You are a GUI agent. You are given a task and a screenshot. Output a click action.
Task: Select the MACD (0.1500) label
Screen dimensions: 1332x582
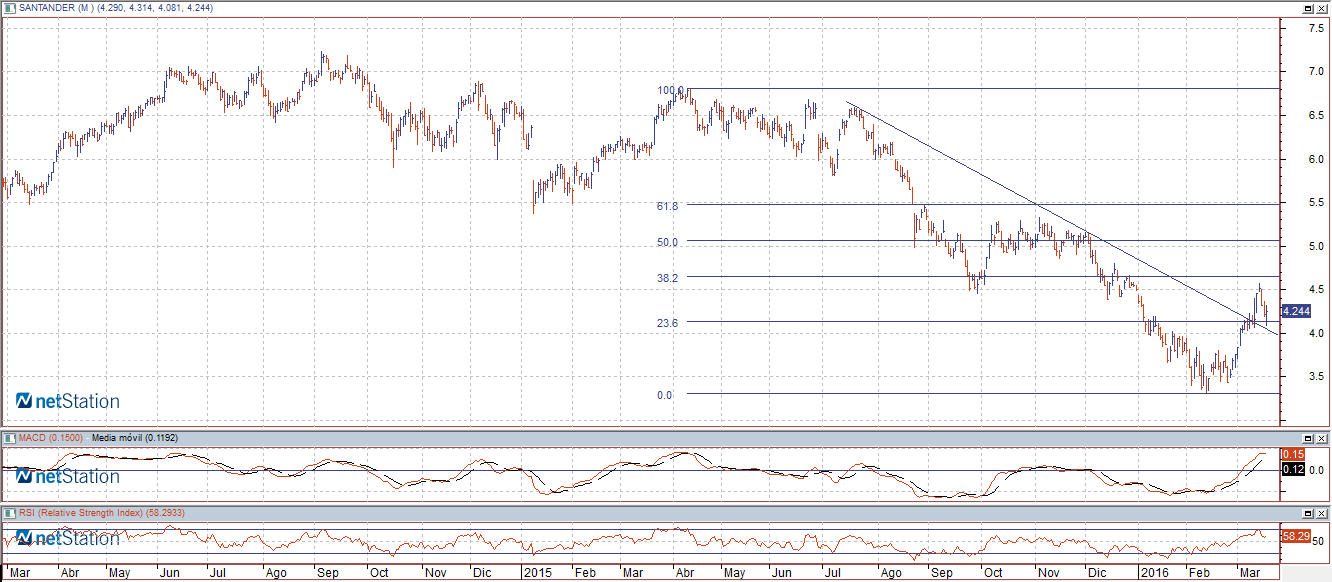[50, 437]
